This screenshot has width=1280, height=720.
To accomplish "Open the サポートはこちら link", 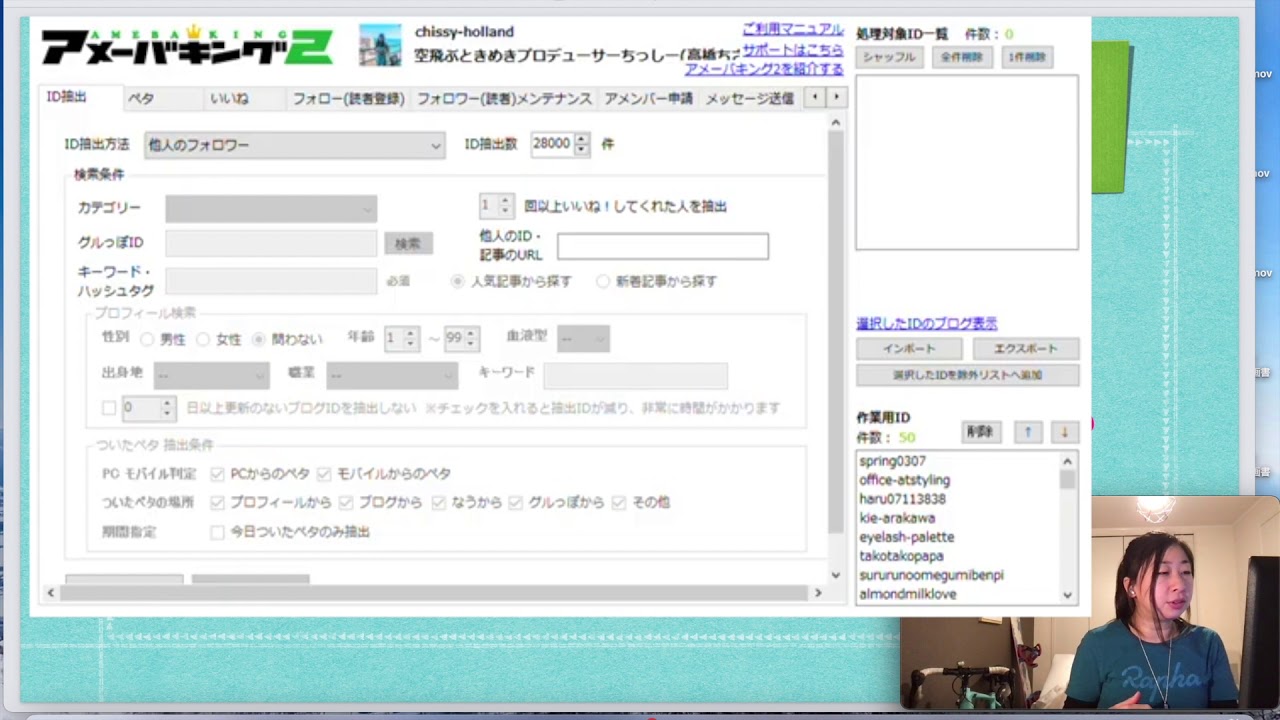I will pyautogui.click(x=792, y=50).
